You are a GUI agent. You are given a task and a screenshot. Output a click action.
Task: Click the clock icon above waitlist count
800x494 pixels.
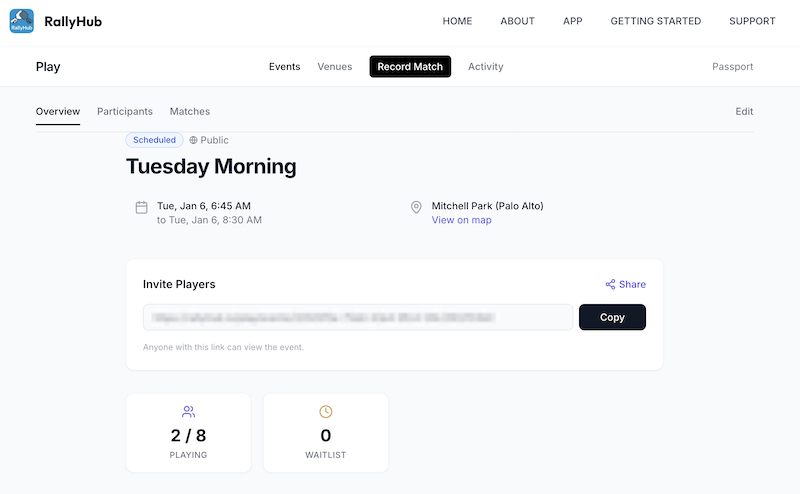pos(325,411)
